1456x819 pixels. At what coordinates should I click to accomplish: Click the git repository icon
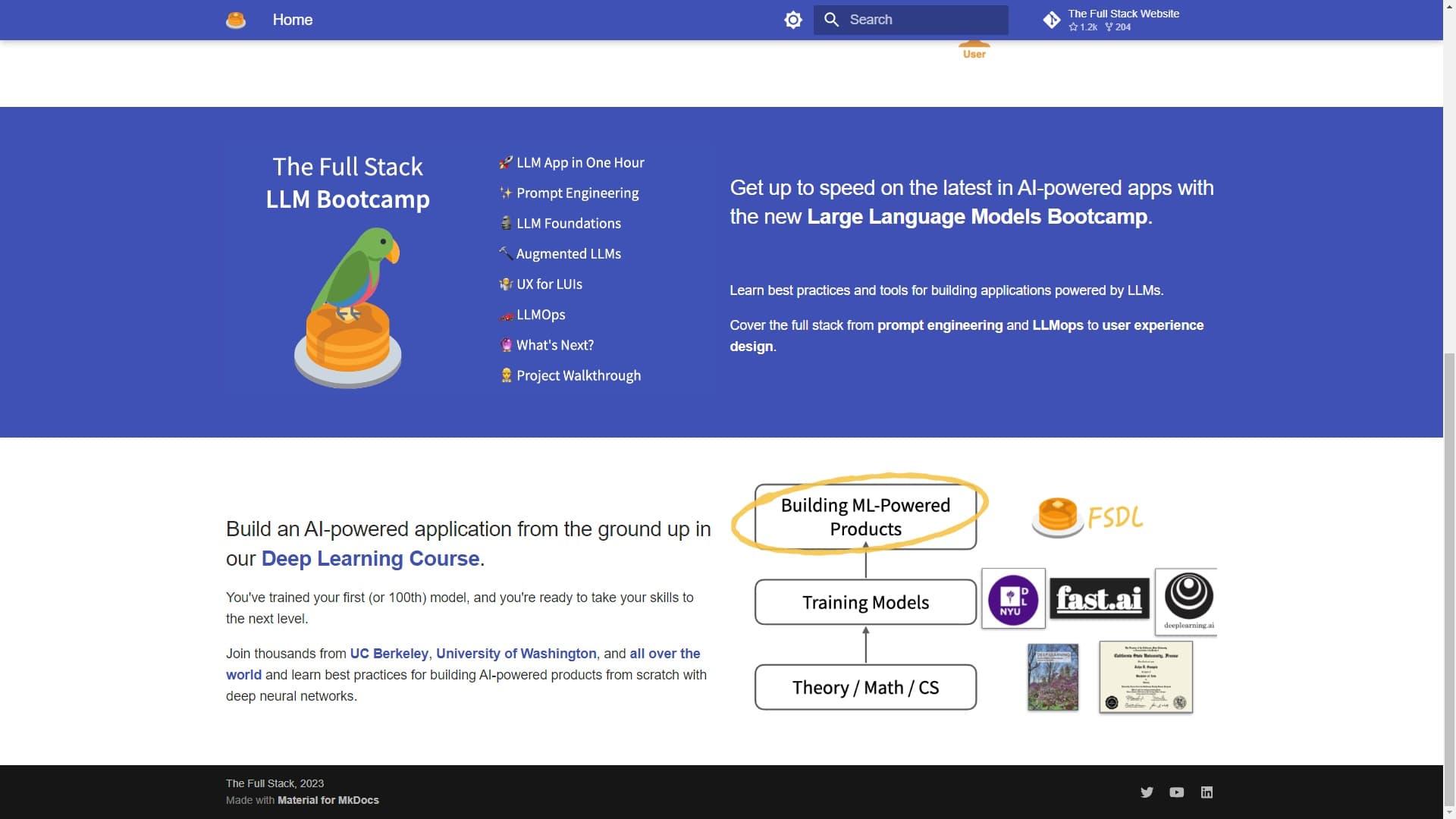(x=1052, y=20)
